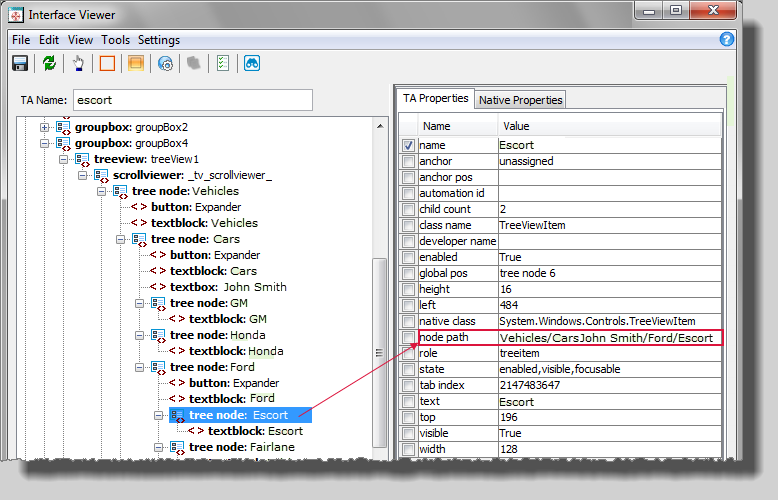Click icon of tree node Cars
Image resolution: width=778 pixels, height=500 pixels.
tap(139, 240)
